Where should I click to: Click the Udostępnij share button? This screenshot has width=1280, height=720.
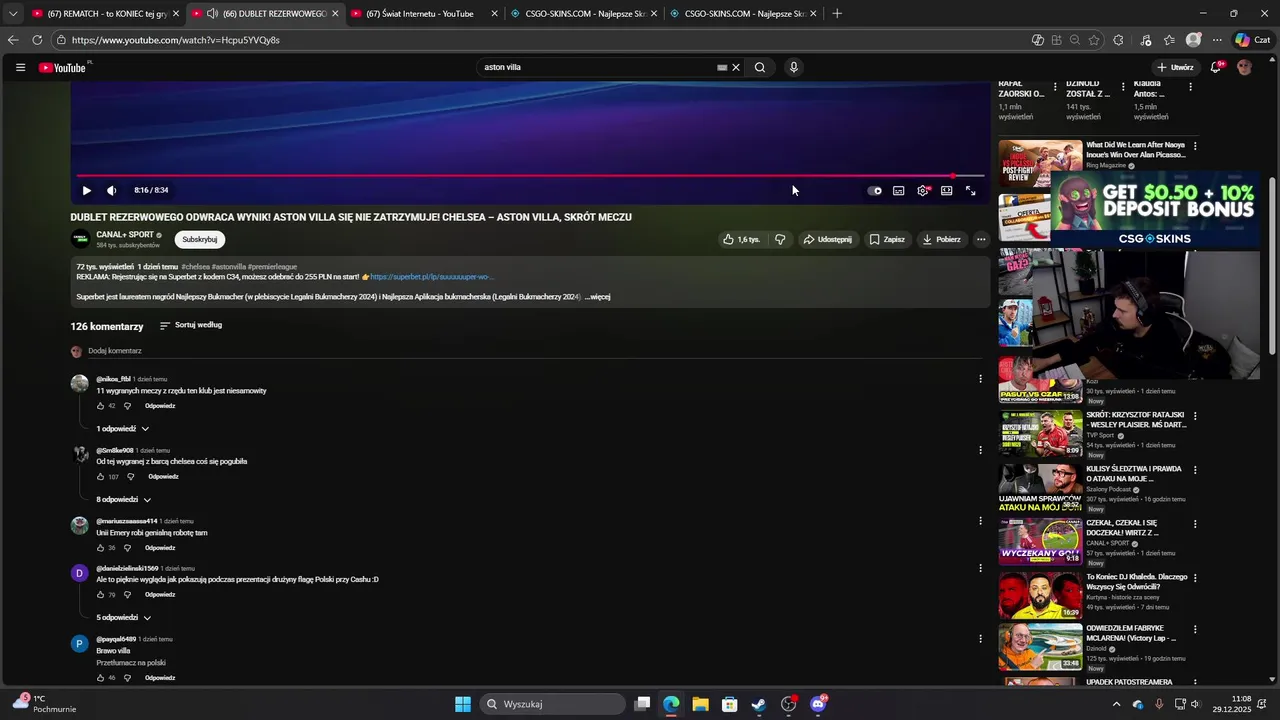(827, 239)
